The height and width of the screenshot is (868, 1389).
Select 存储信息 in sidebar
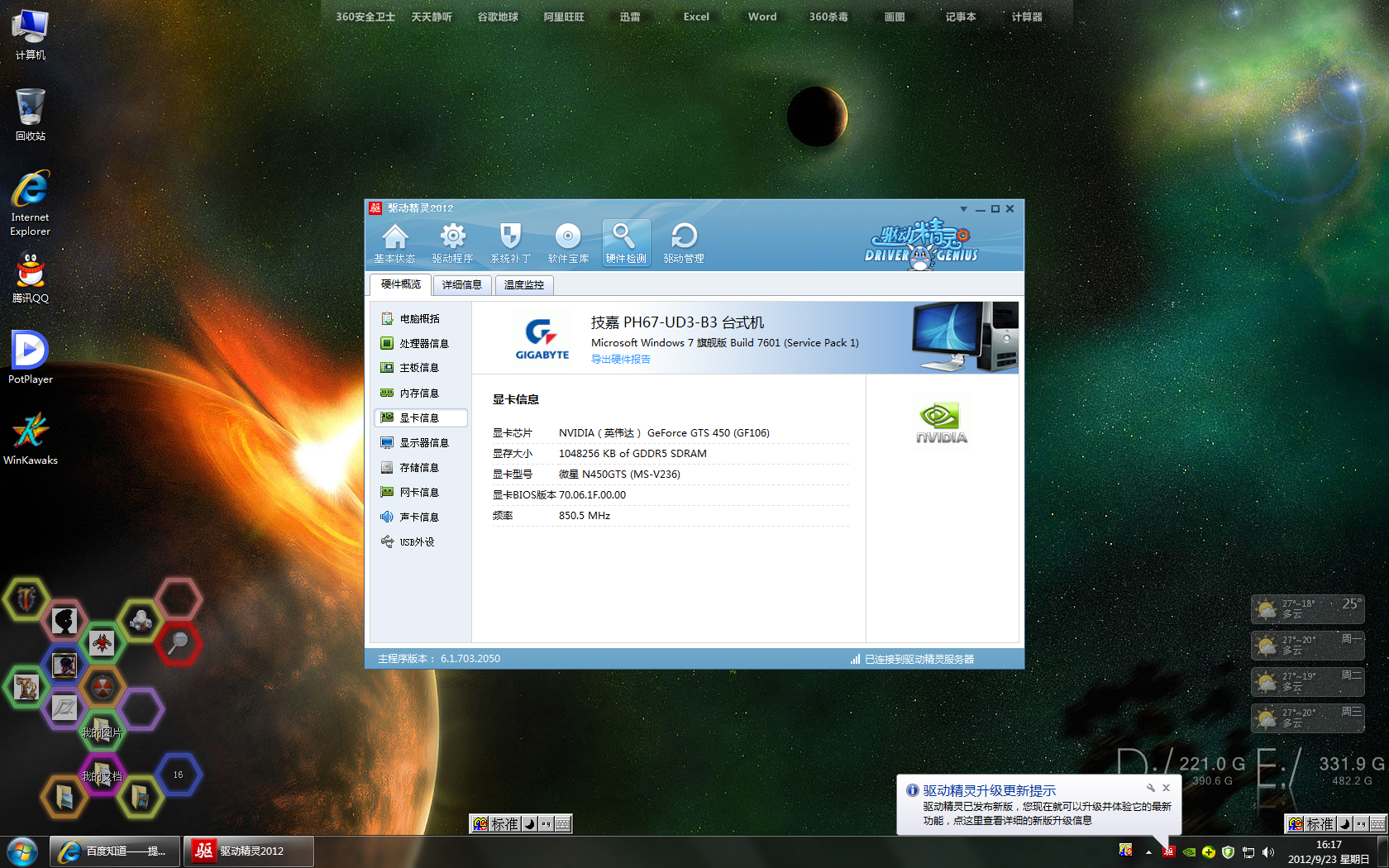pyautogui.click(x=420, y=467)
